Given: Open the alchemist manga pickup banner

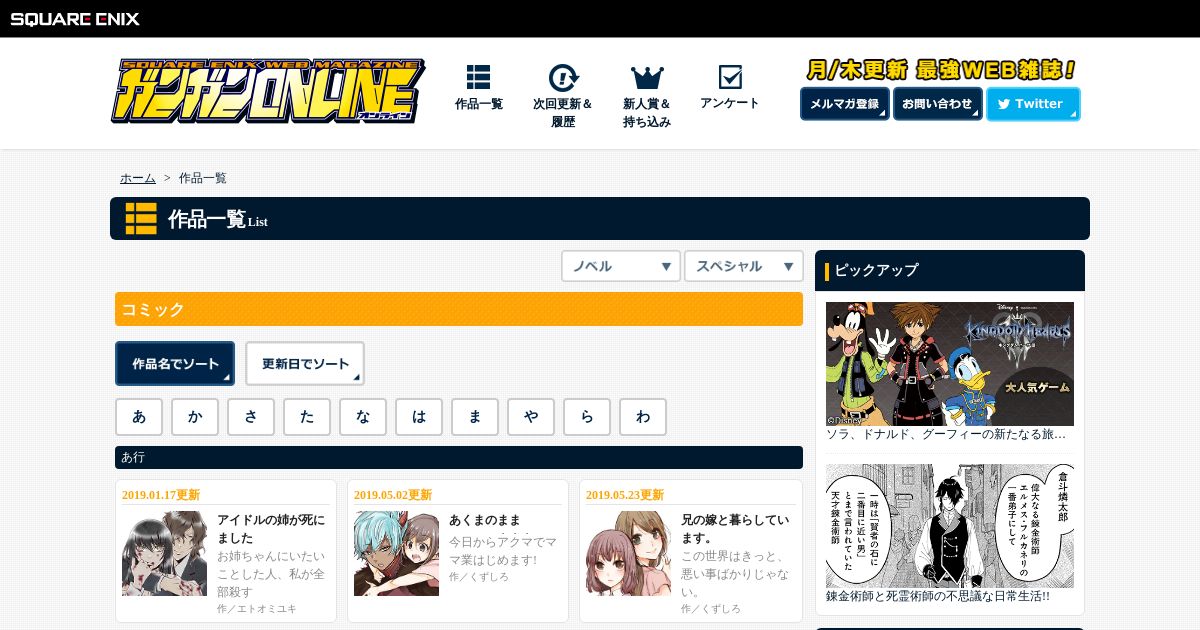Looking at the screenshot, I should point(950,526).
